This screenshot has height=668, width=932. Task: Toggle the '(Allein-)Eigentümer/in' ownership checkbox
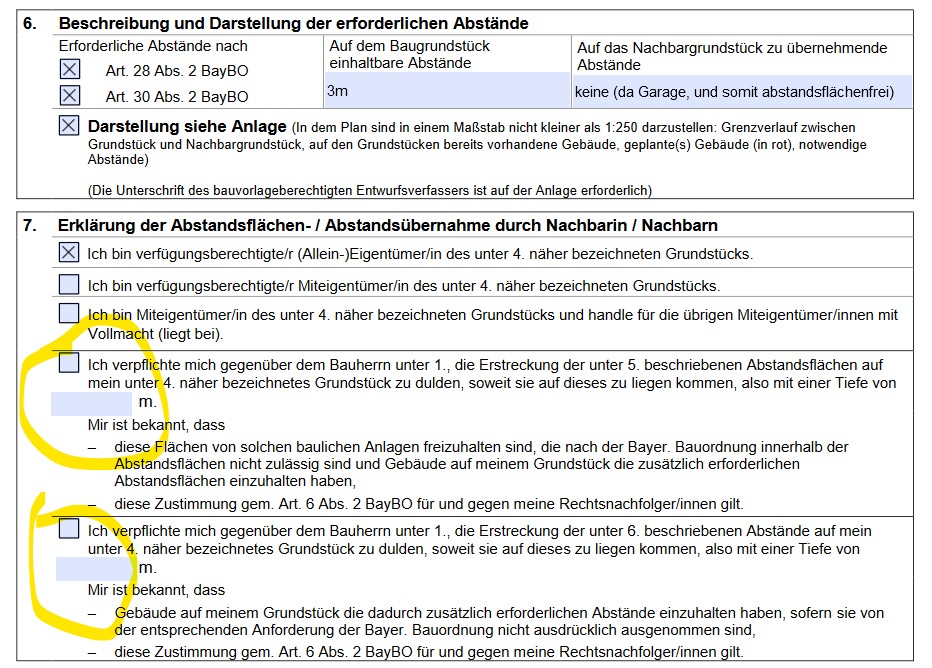pos(69,253)
